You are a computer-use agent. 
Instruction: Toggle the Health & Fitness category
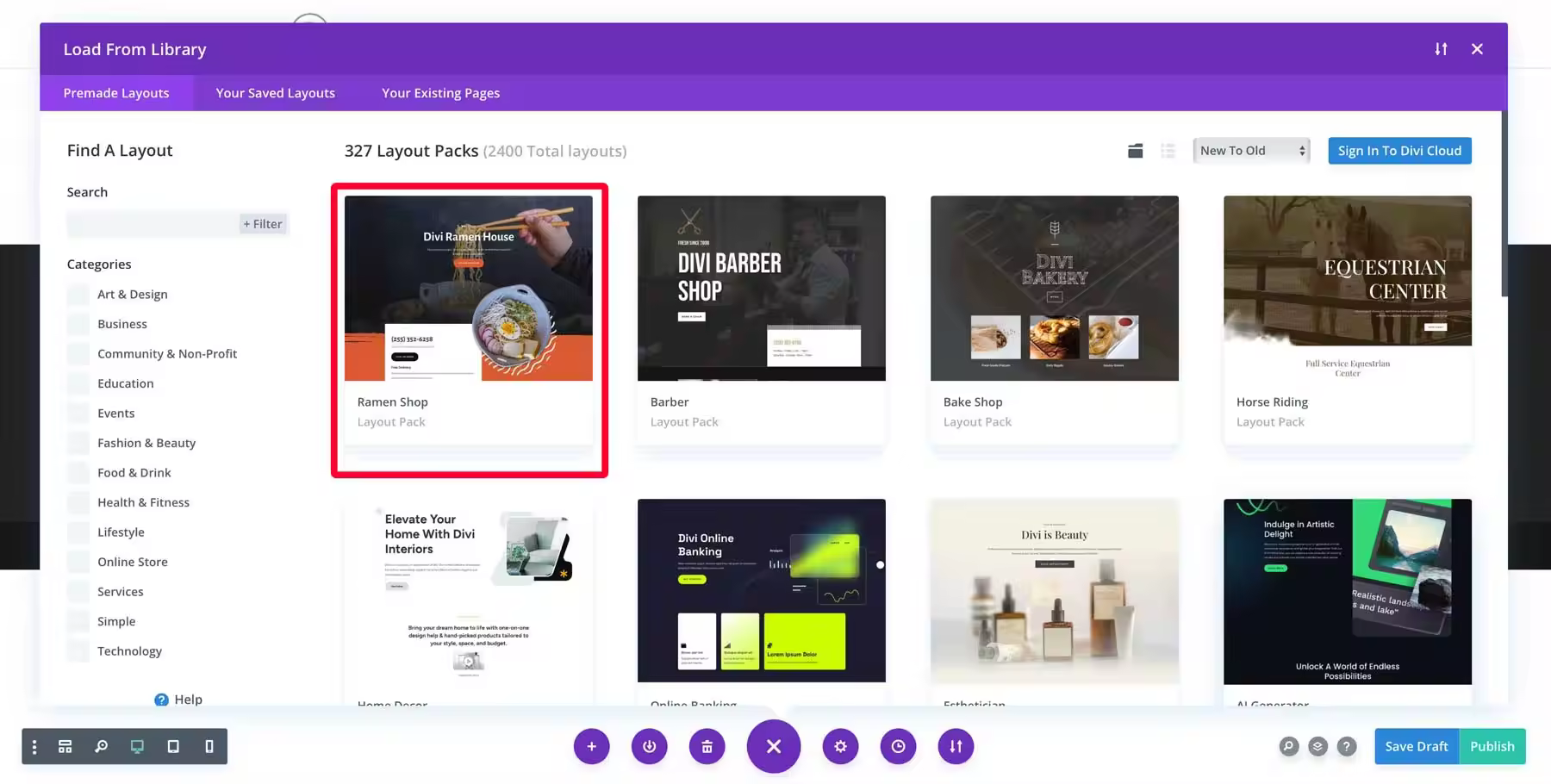point(78,502)
